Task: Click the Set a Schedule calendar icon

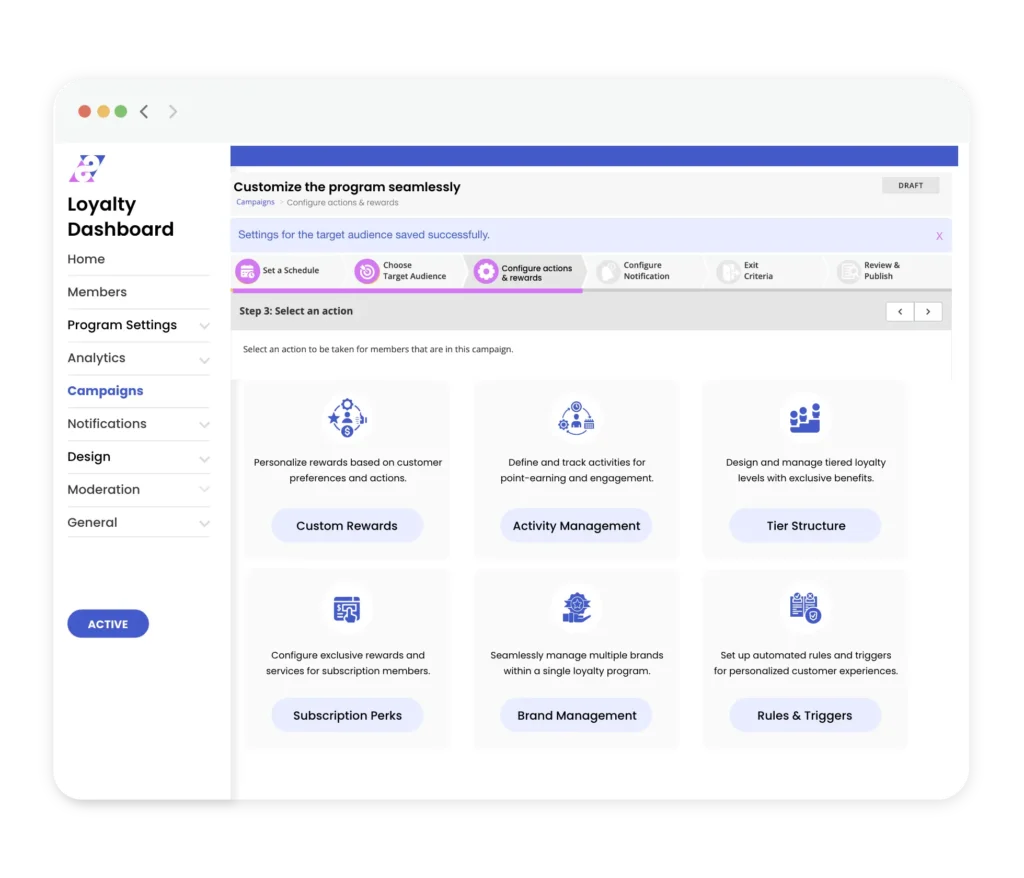Action: [x=247, y=271]
